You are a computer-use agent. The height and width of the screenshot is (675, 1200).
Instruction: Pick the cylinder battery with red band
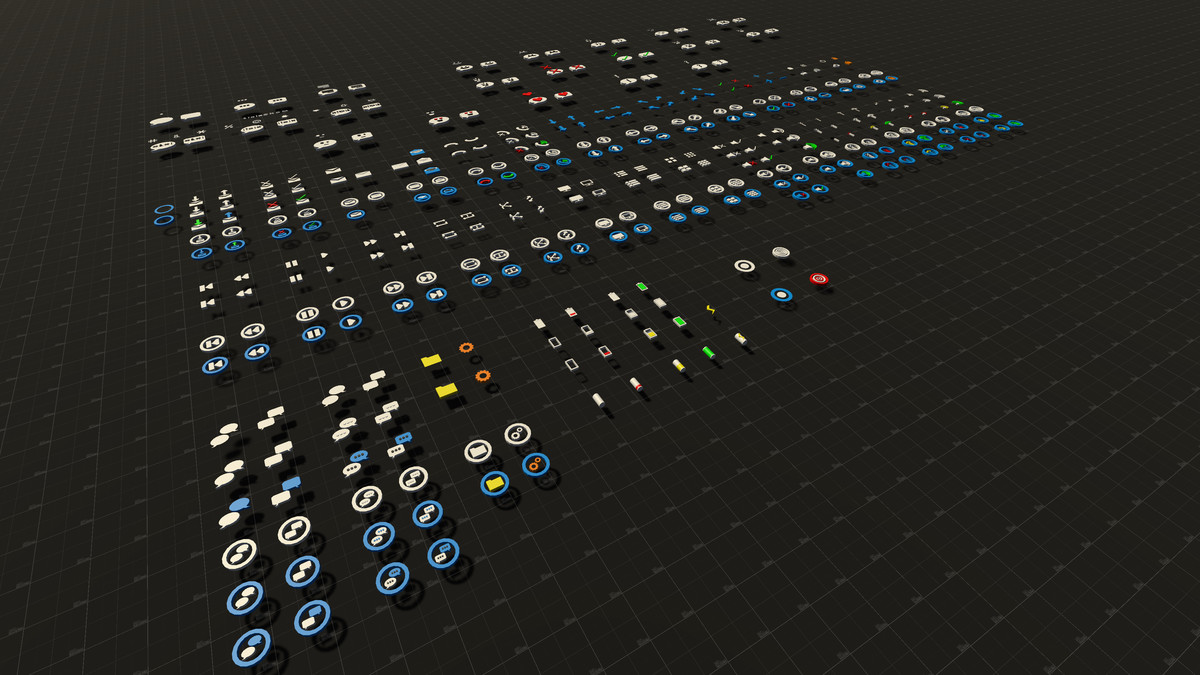pos(636,384)
